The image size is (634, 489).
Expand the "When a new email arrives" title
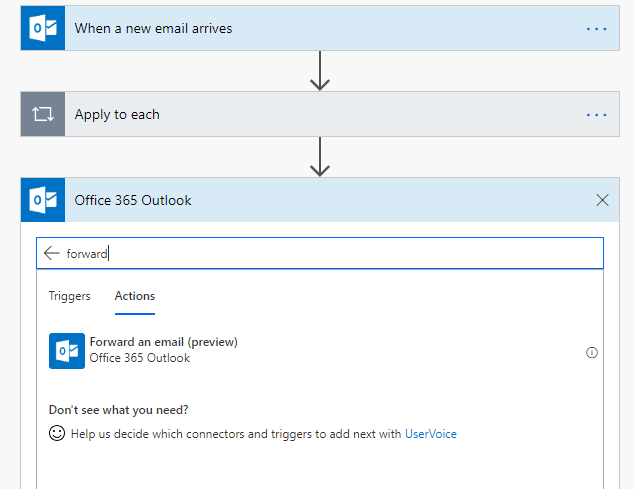pos(153,29)
